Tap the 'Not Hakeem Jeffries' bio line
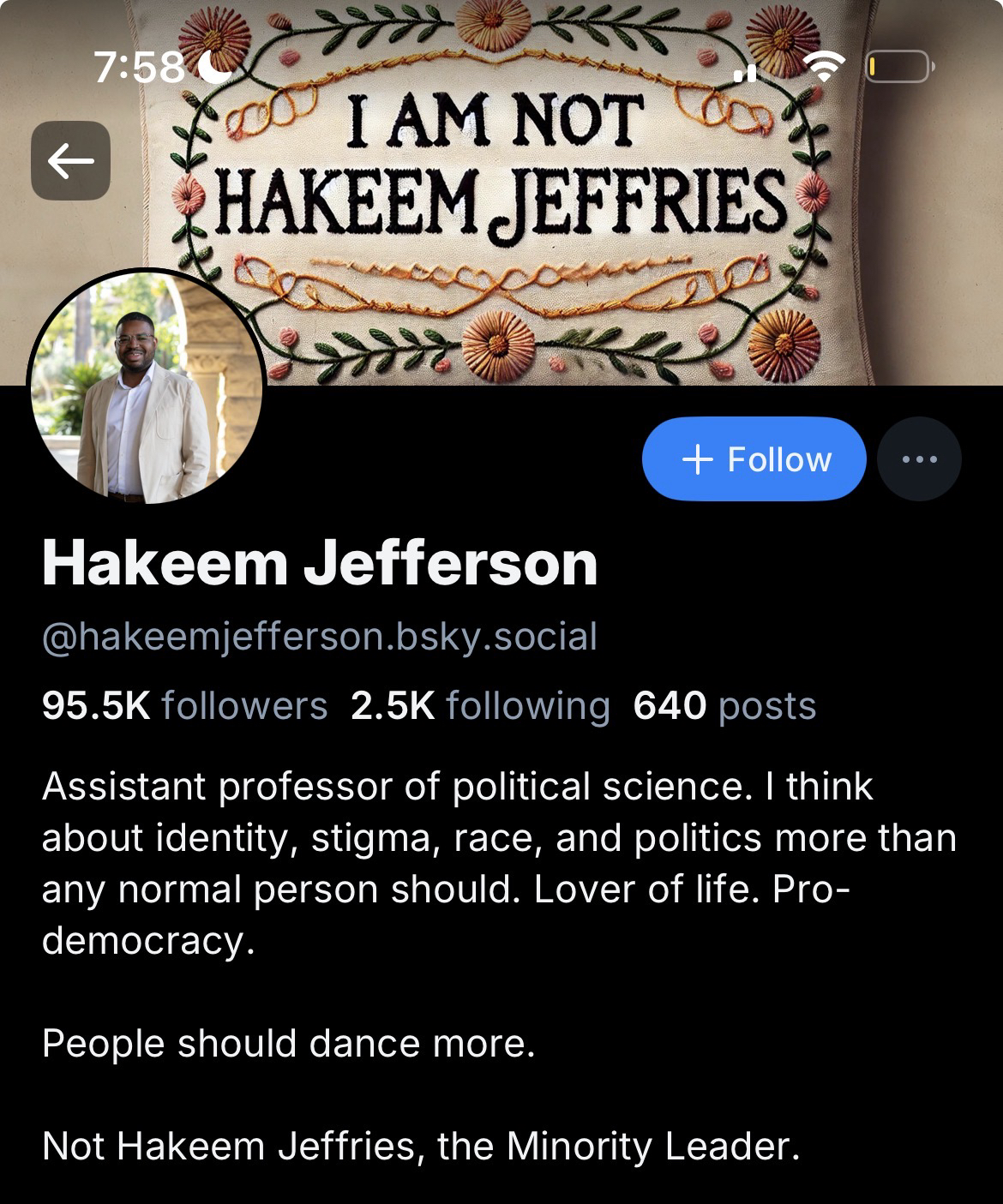The width and height of the screenshot is (1003, 1204). 420,1147
